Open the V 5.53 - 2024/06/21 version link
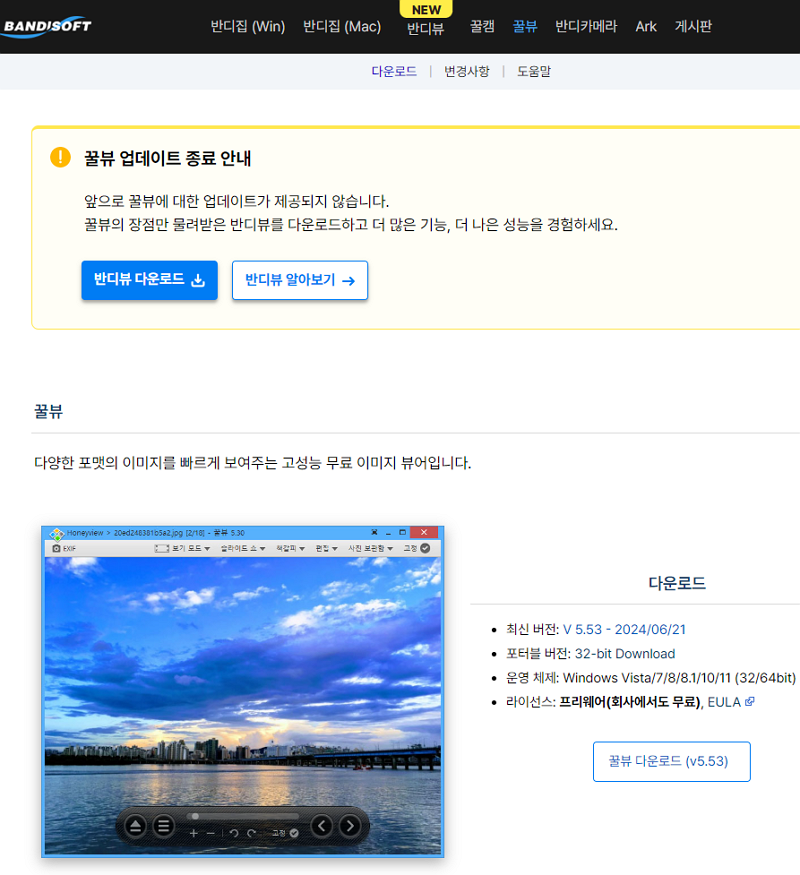The height and width of the screenshot is (875, 800). pos(624,629)
